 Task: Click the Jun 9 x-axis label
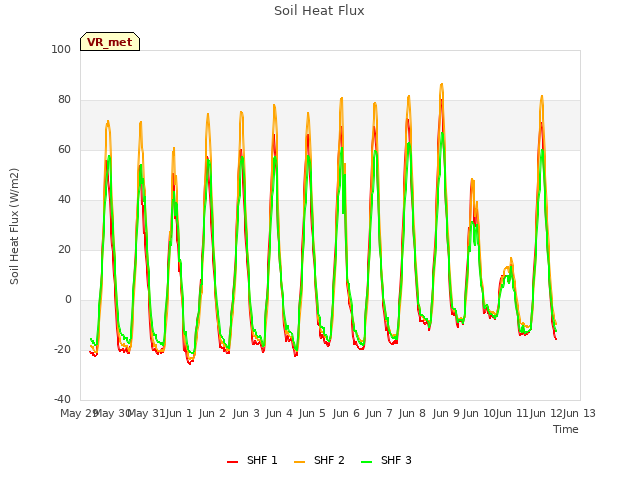[446, 413]
